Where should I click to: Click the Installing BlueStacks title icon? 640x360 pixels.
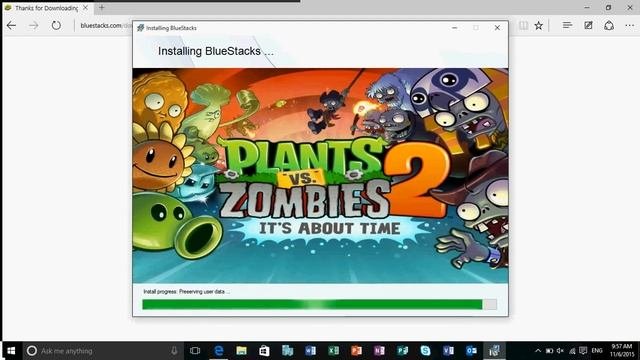[140, 28]
